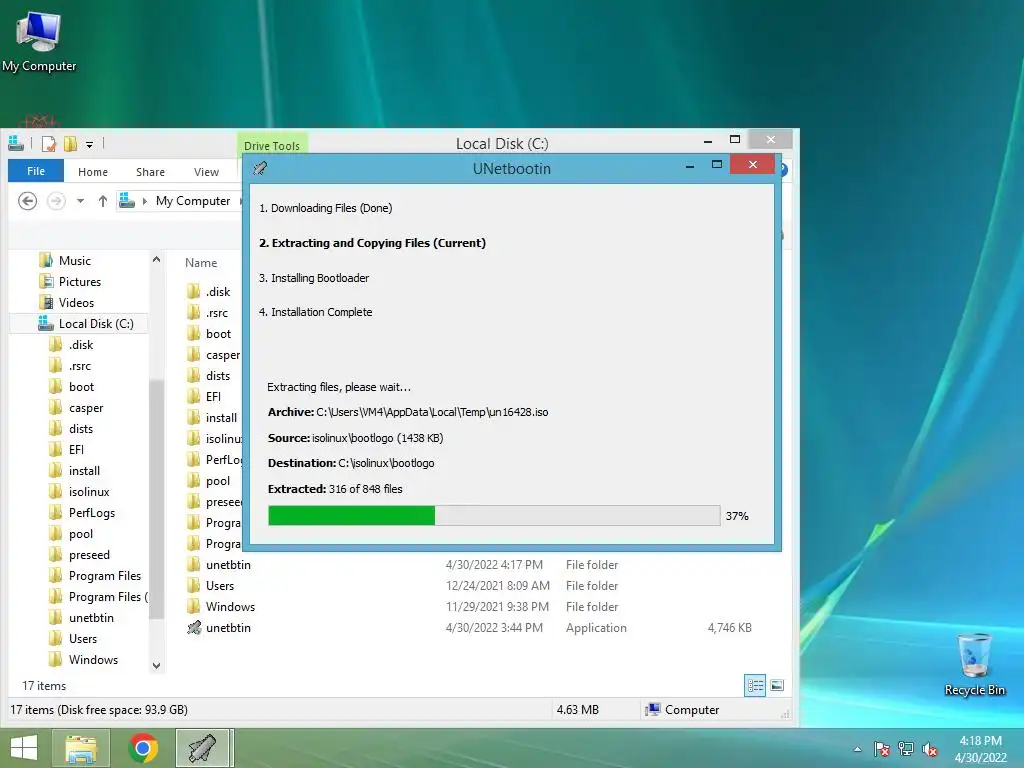Click the UNetbootin title bar app icon
This screenshot has width=1024, height=768.
(260, 168)
